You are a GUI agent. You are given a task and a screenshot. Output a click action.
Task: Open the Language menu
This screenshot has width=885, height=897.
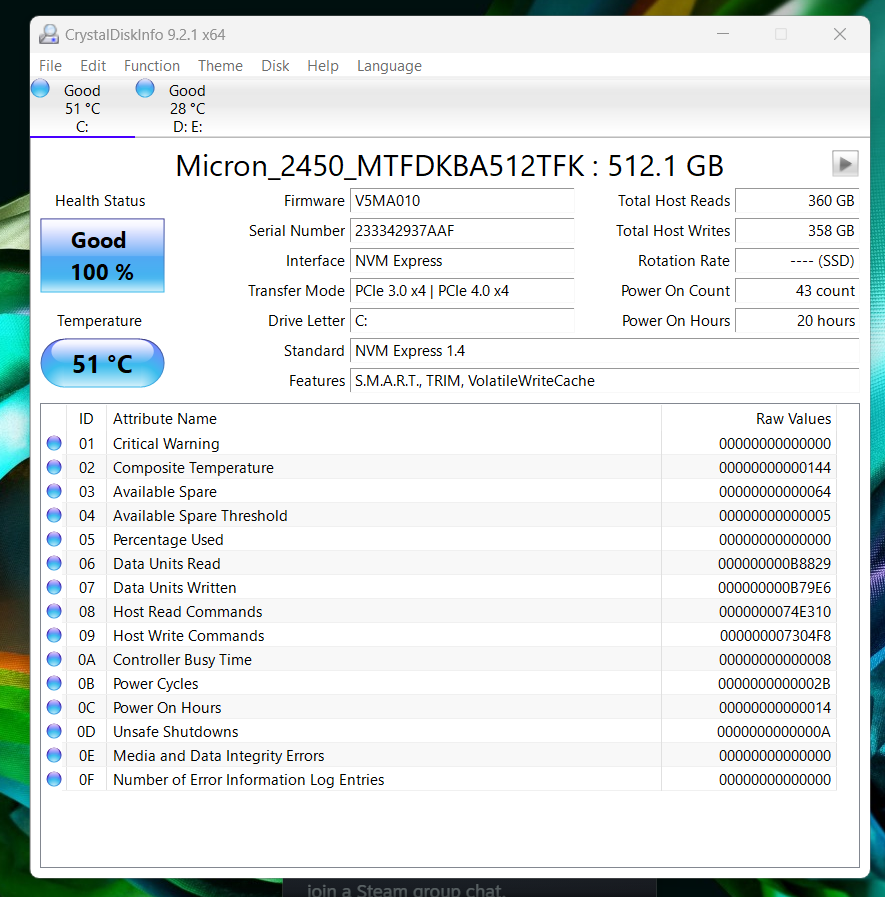(389, 66)
